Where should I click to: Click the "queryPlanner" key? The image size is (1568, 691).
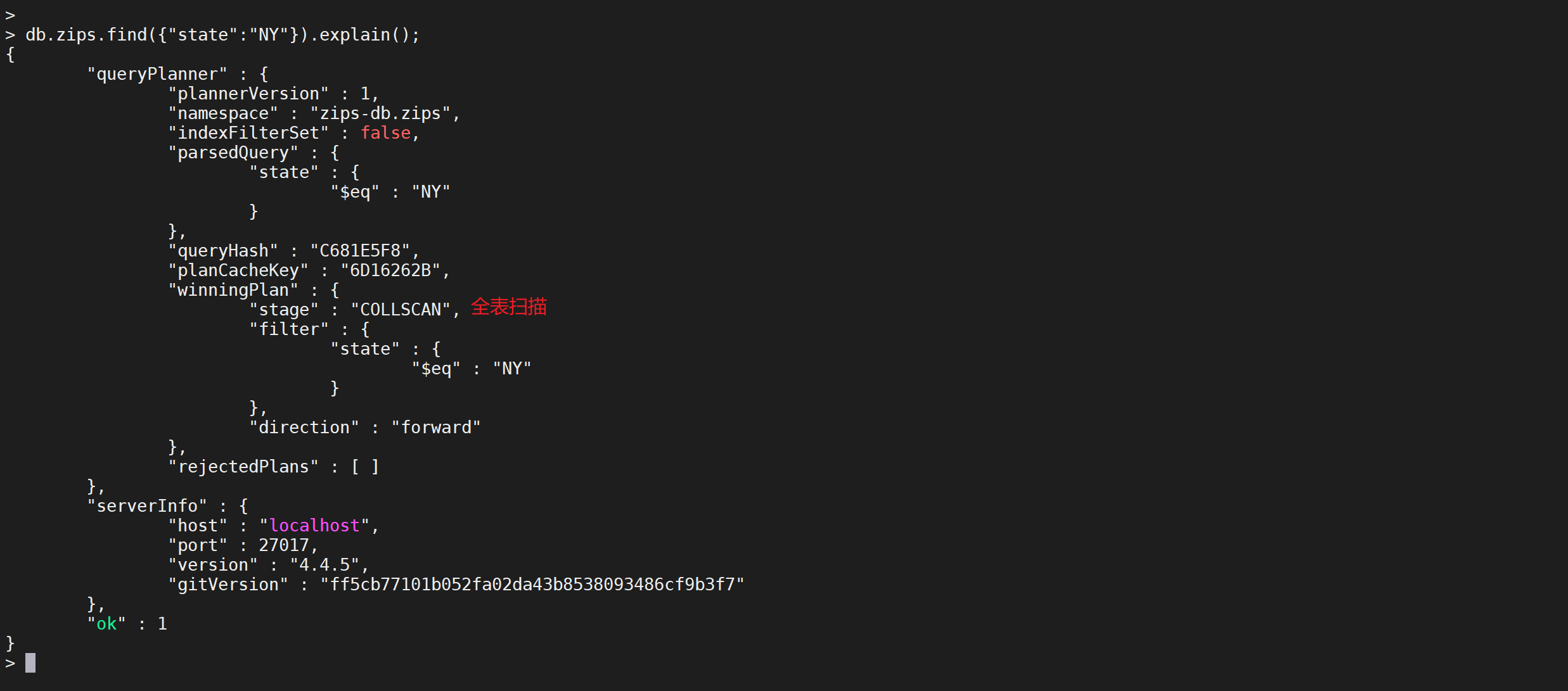coord(157,74)
